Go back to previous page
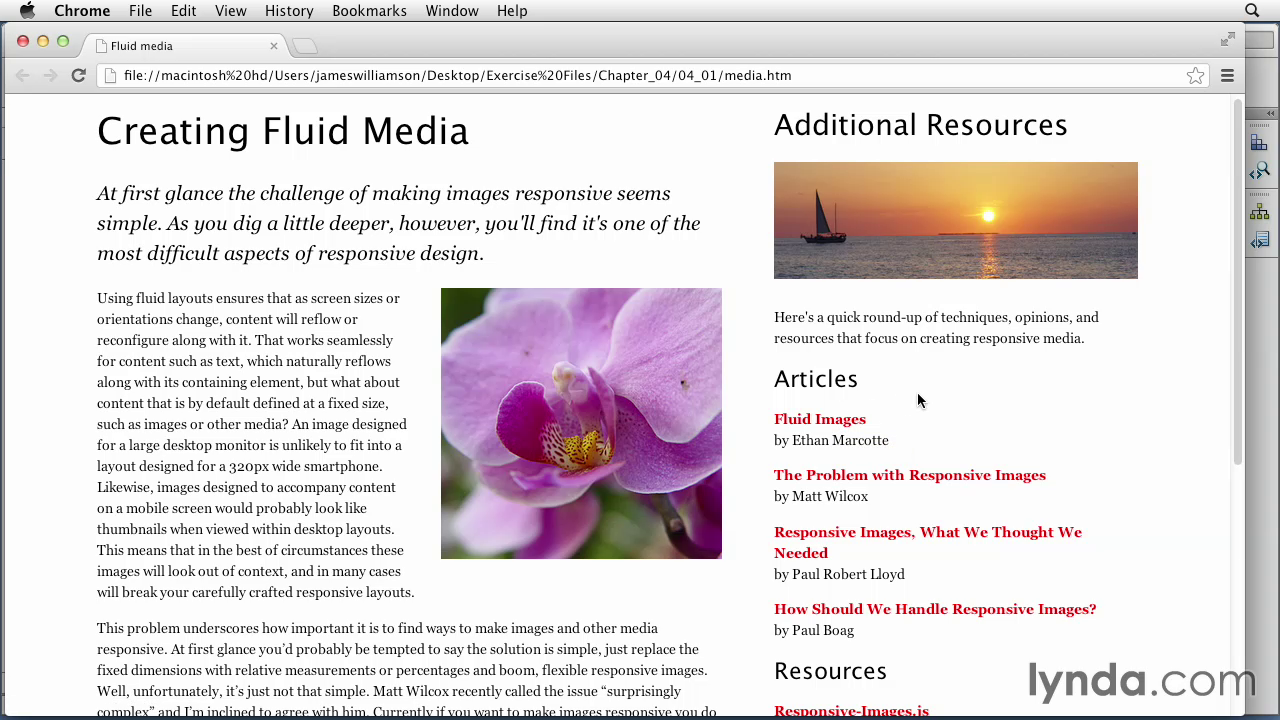Screen dimensions: 1280x720 [23, 75]
